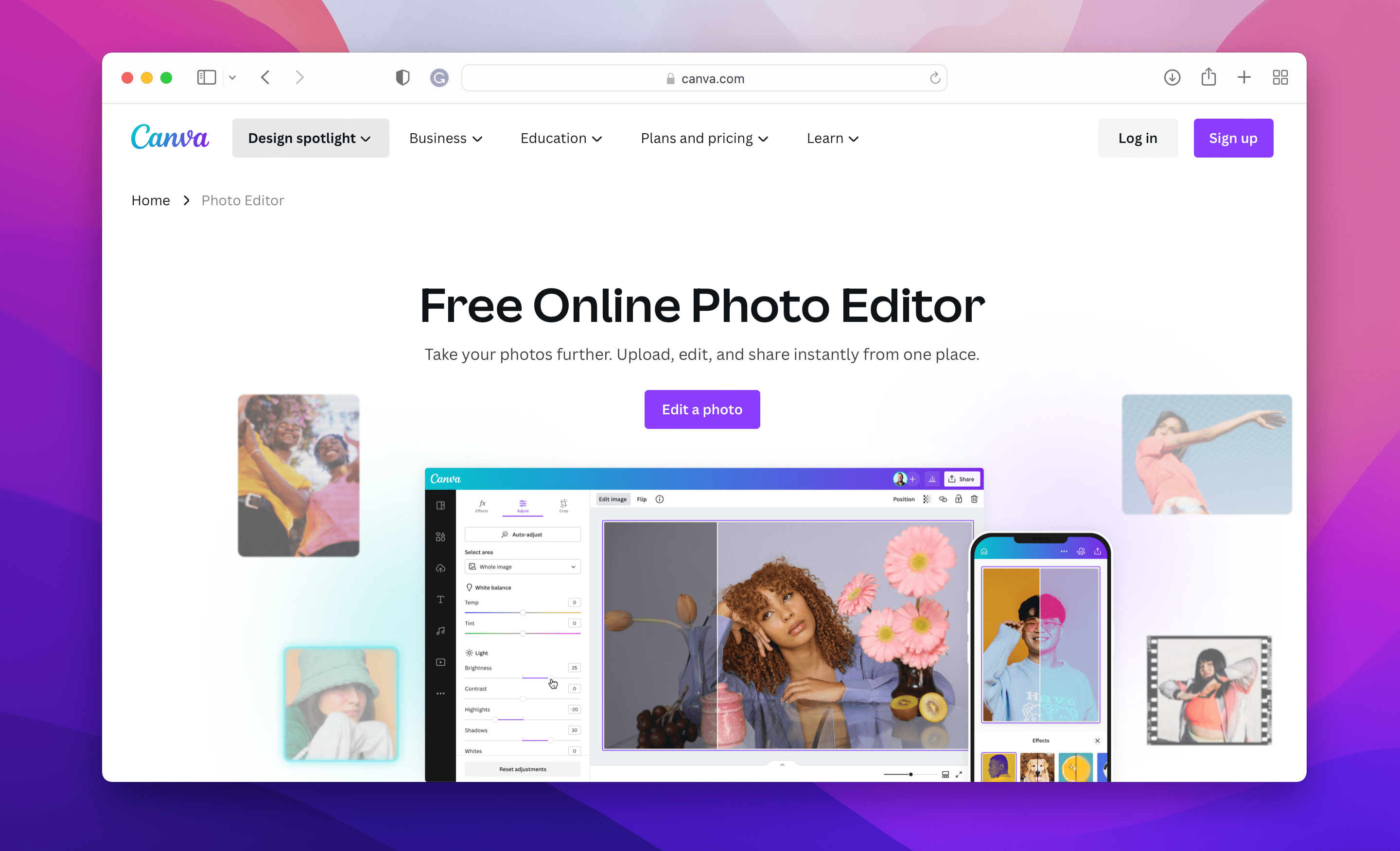The image size is (1400, 851).
Task: Click the Auto-adjust button in panel
Action: point(523,534)
